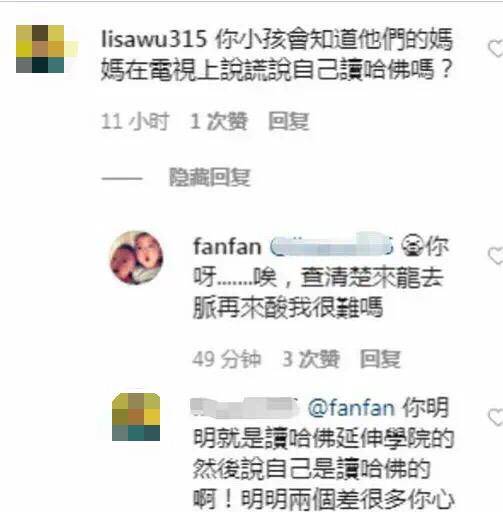
Task: View pixelated avatar of the third commenter
Action: coord(136,417)
